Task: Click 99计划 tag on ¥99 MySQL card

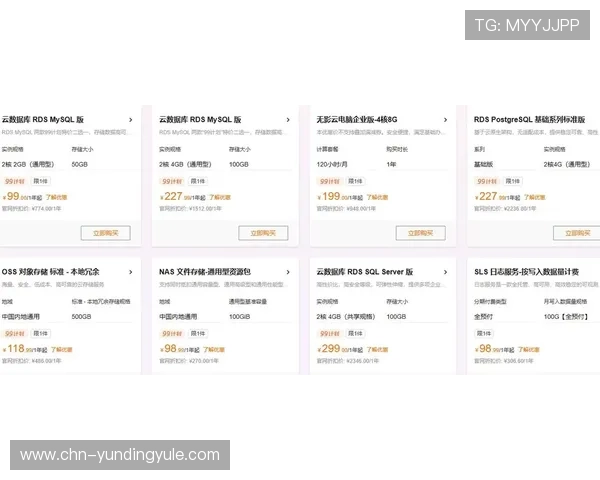Action: [15, 181]
